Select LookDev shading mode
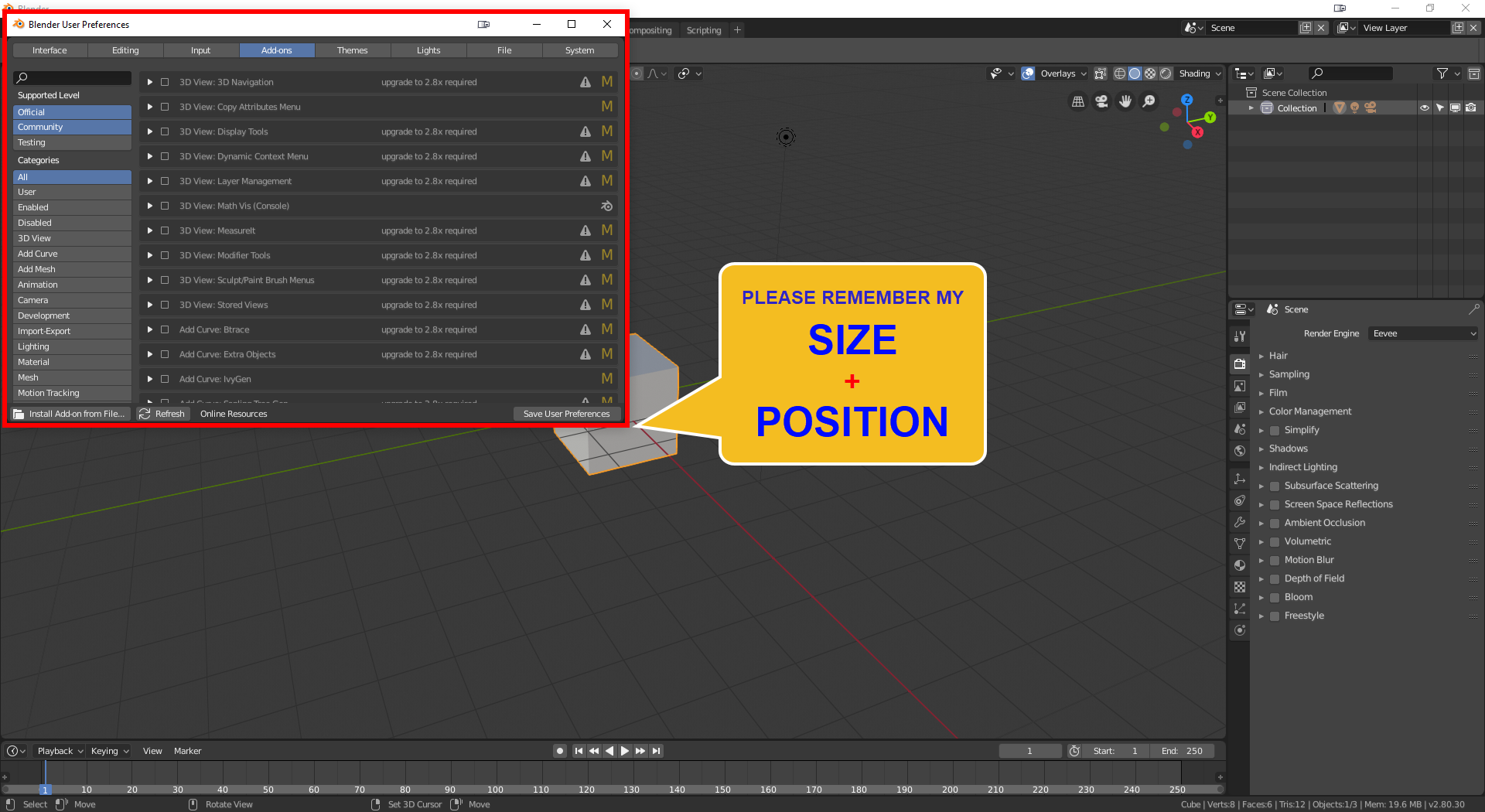The height and width of the screenshot is (812, 1485). [x=1150, y=73]
